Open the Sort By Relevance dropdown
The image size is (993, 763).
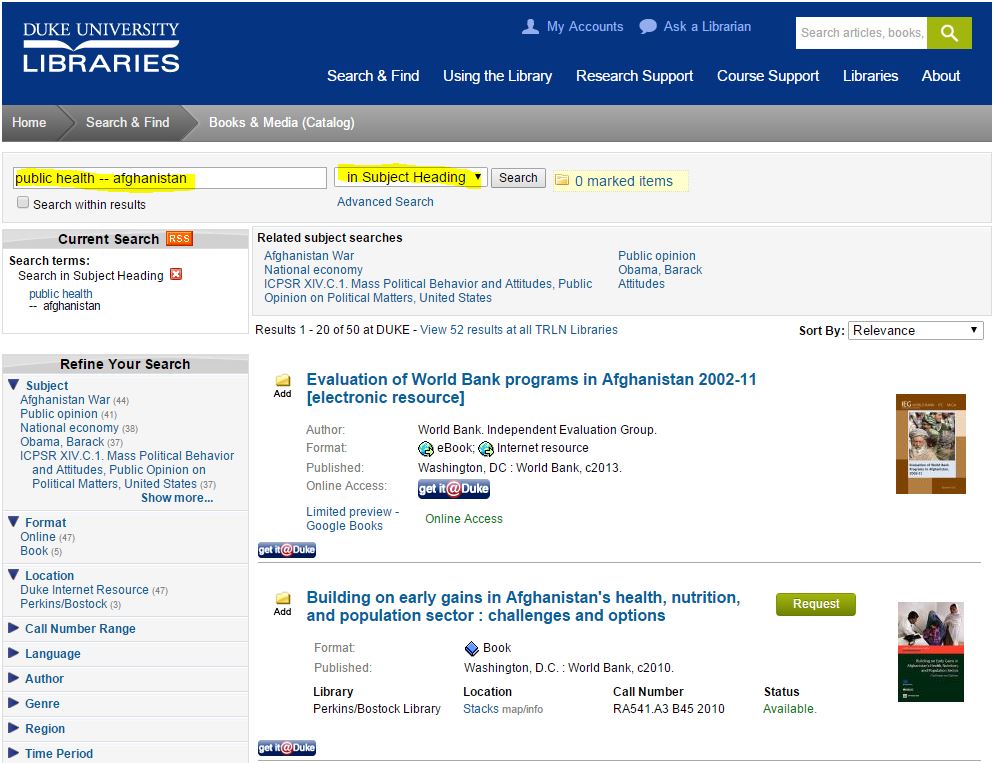[915, 330]
